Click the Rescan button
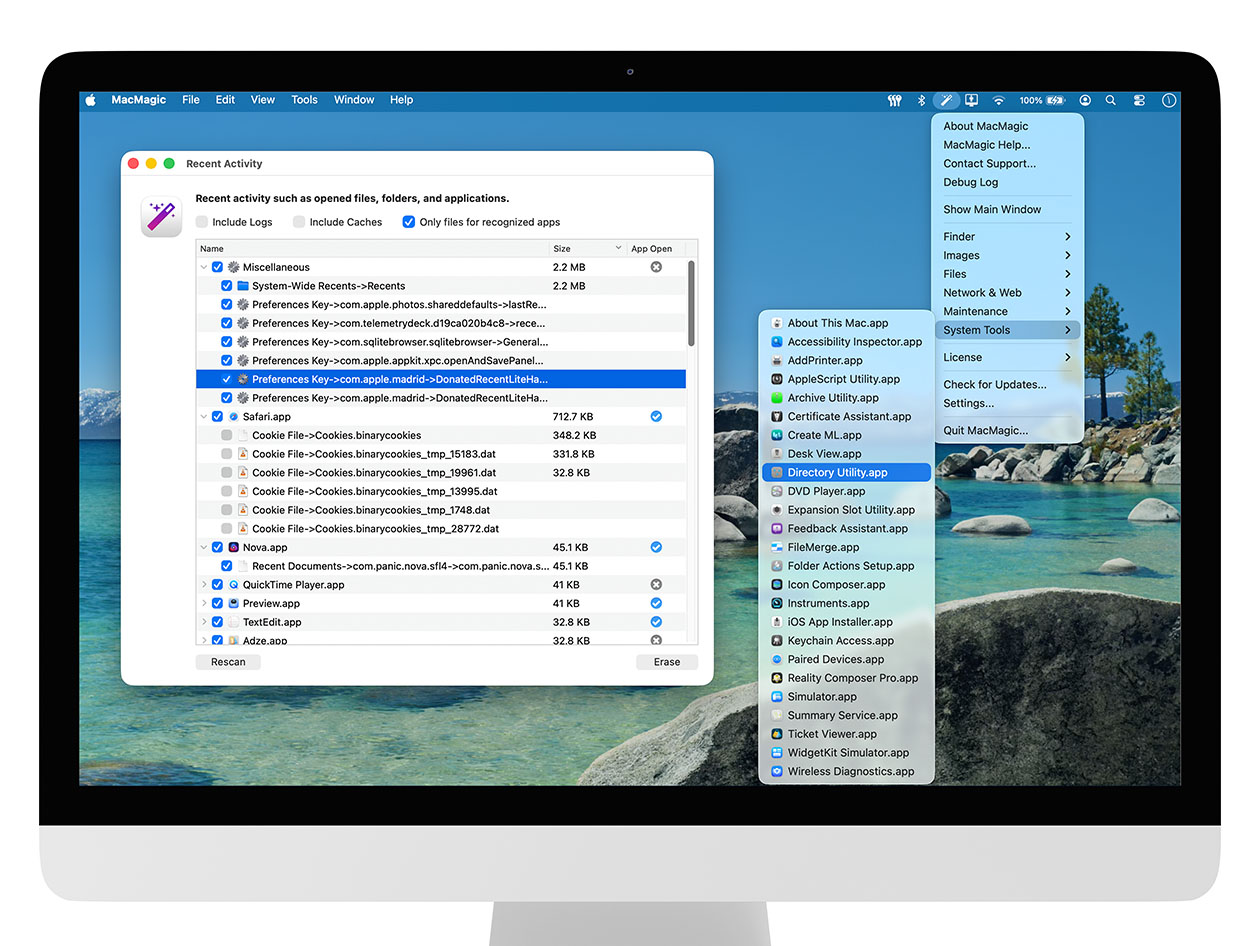Image resolution: width=1260 pixels, height=946 pixels. coord(228,661)
